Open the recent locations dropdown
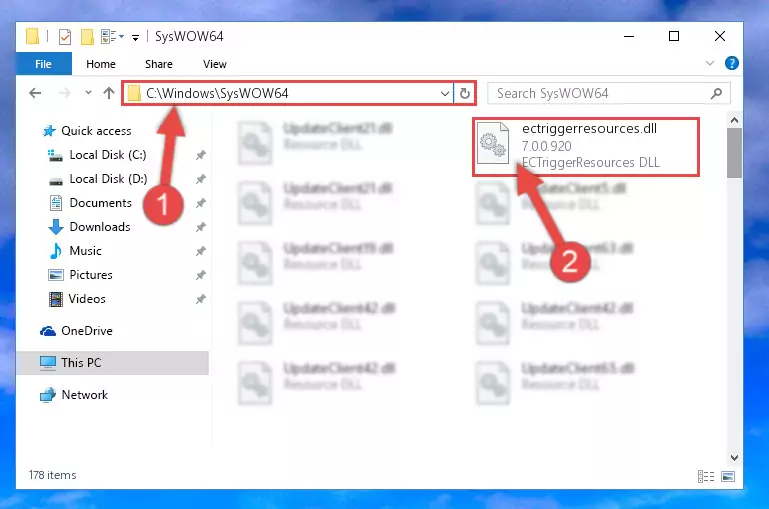This screenshot has height=509, width=769. point(88,93)
